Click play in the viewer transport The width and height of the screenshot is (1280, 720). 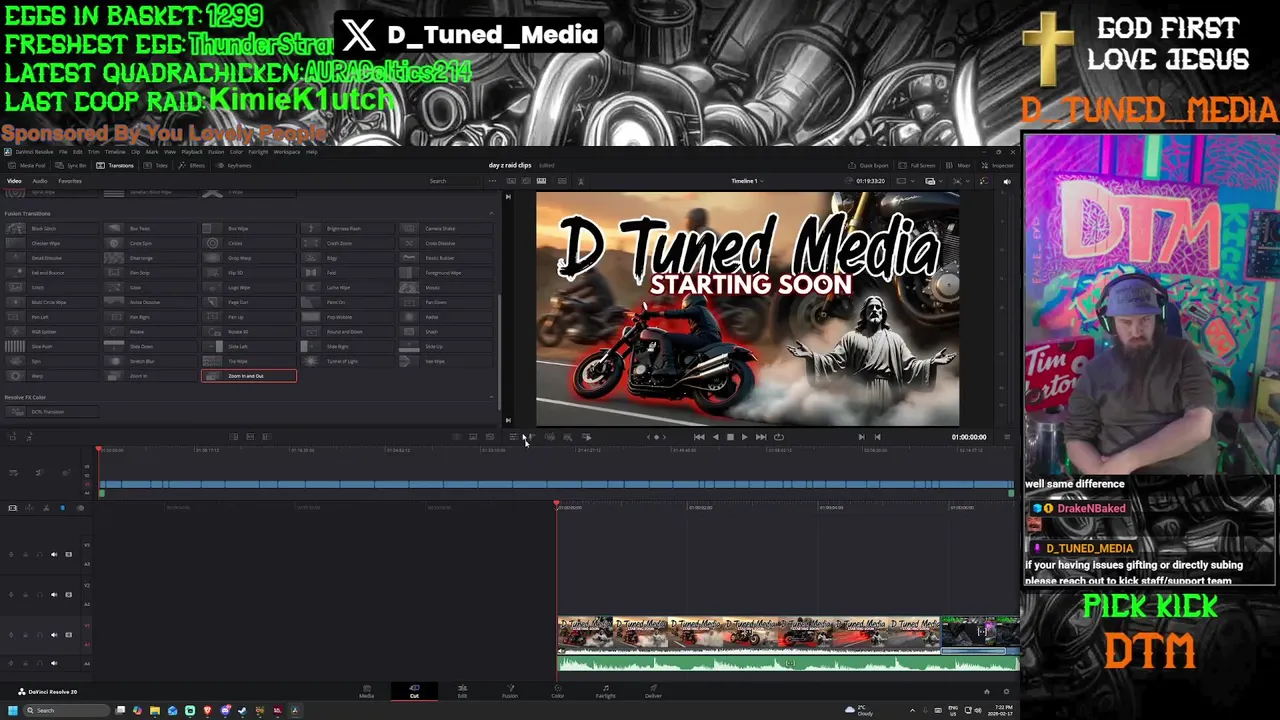point(744,437)
